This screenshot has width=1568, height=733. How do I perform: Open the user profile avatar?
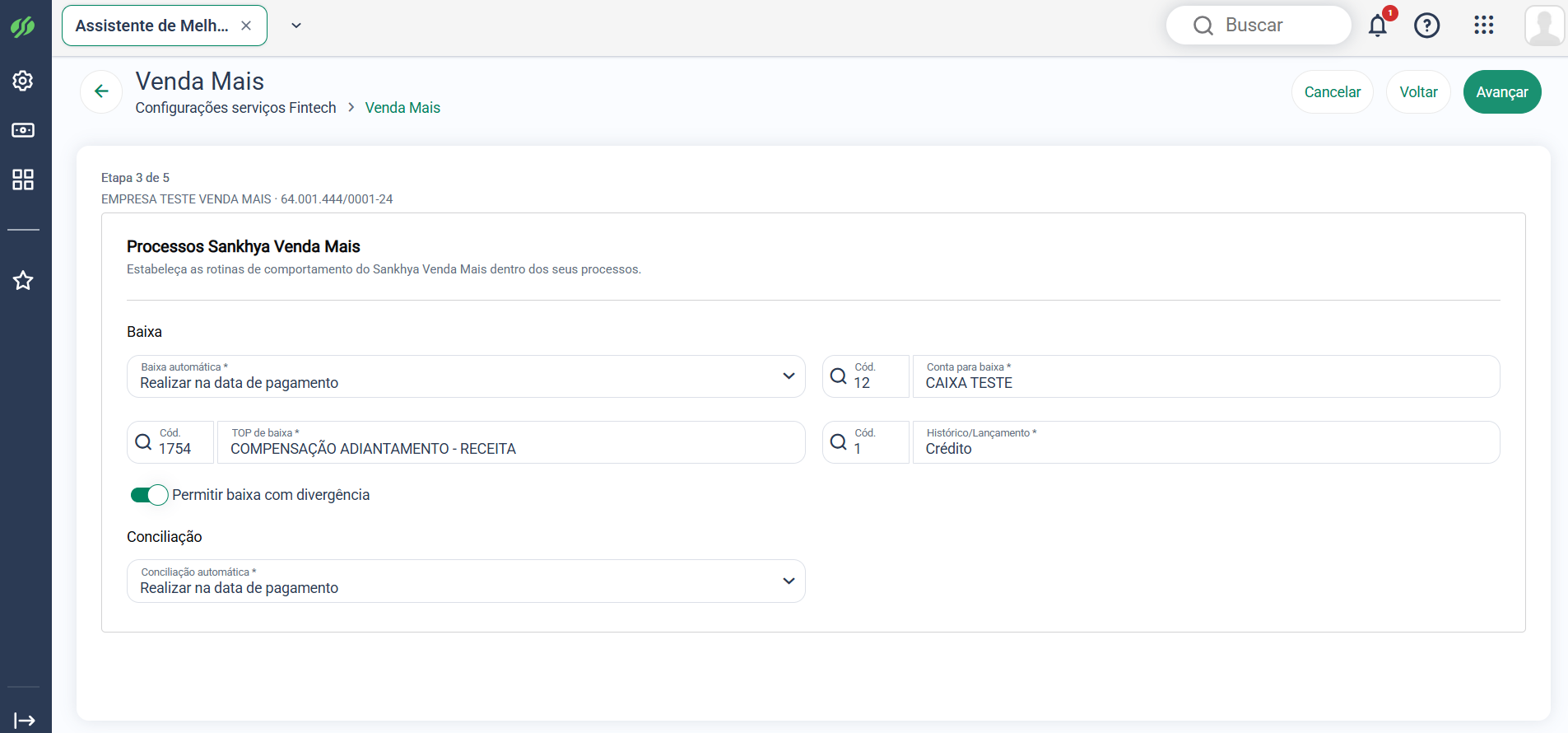click(1544, 26)
